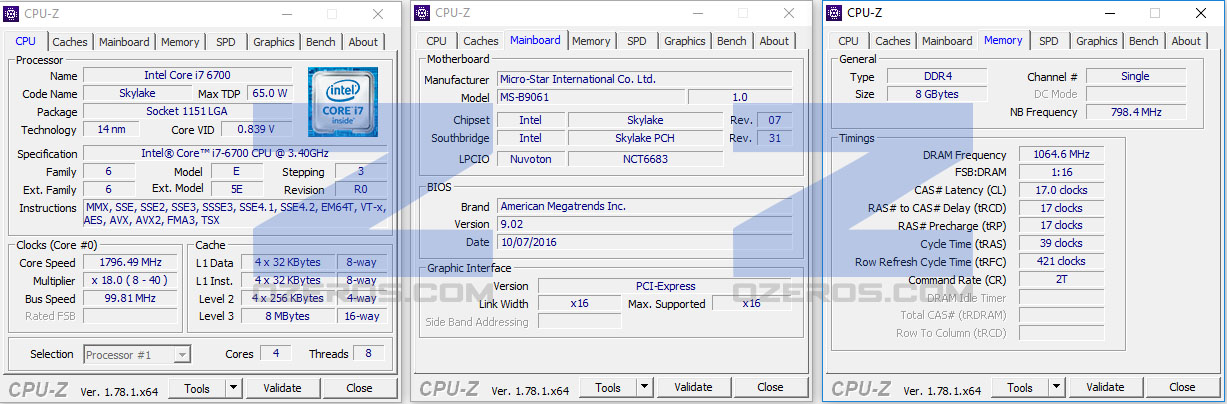Click the Manufacturer field Micro-Star International Co. Ltd.
The image size is (1227, 404).
(644, 79)
